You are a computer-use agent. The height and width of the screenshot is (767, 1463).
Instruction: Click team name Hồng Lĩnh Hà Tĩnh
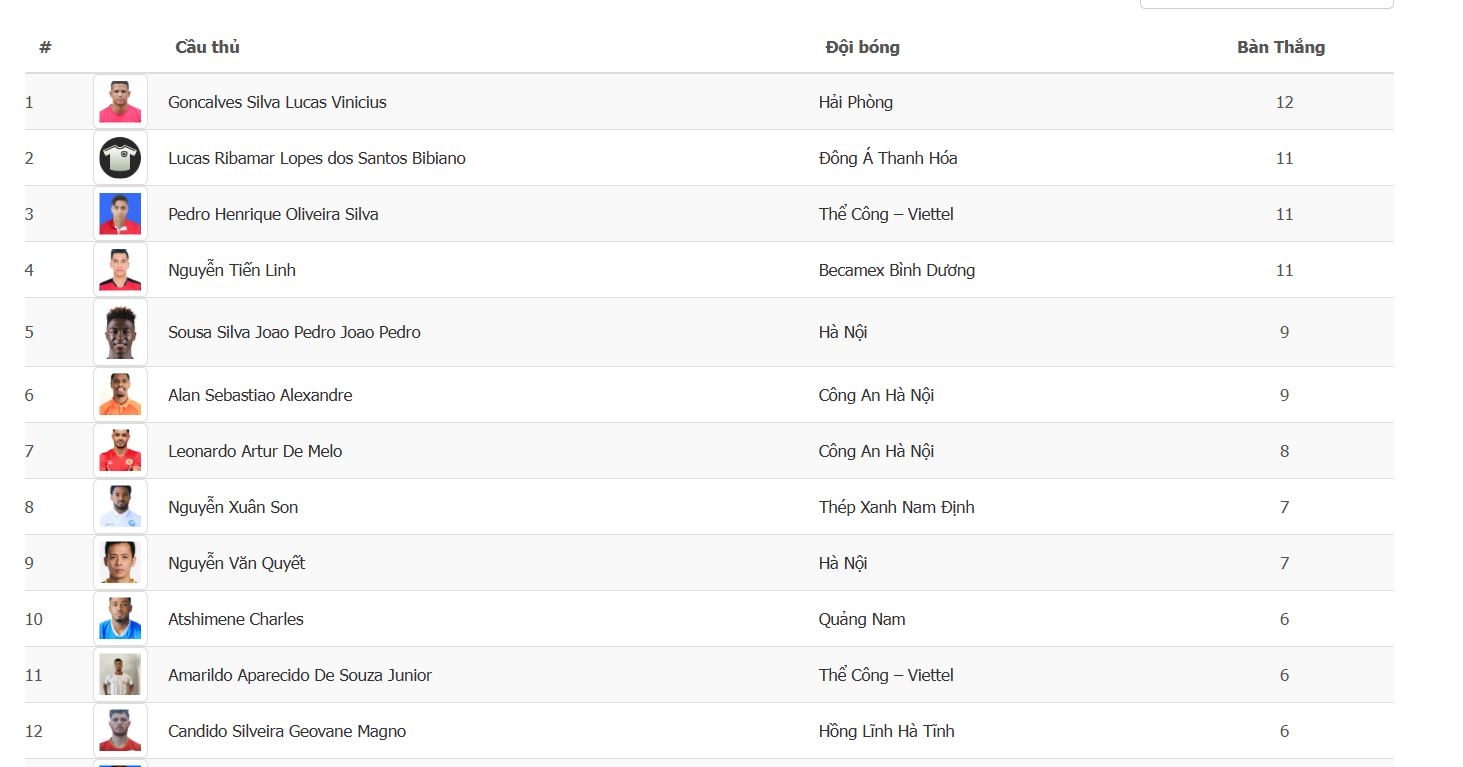point(886,731)
